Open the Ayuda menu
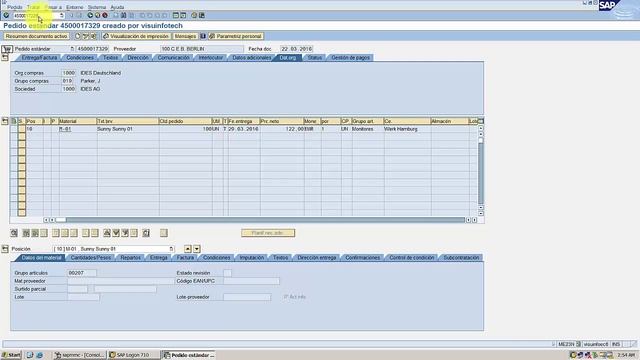Image resolution: width=640 pixels, height=360 pixels. coord(117,7)
